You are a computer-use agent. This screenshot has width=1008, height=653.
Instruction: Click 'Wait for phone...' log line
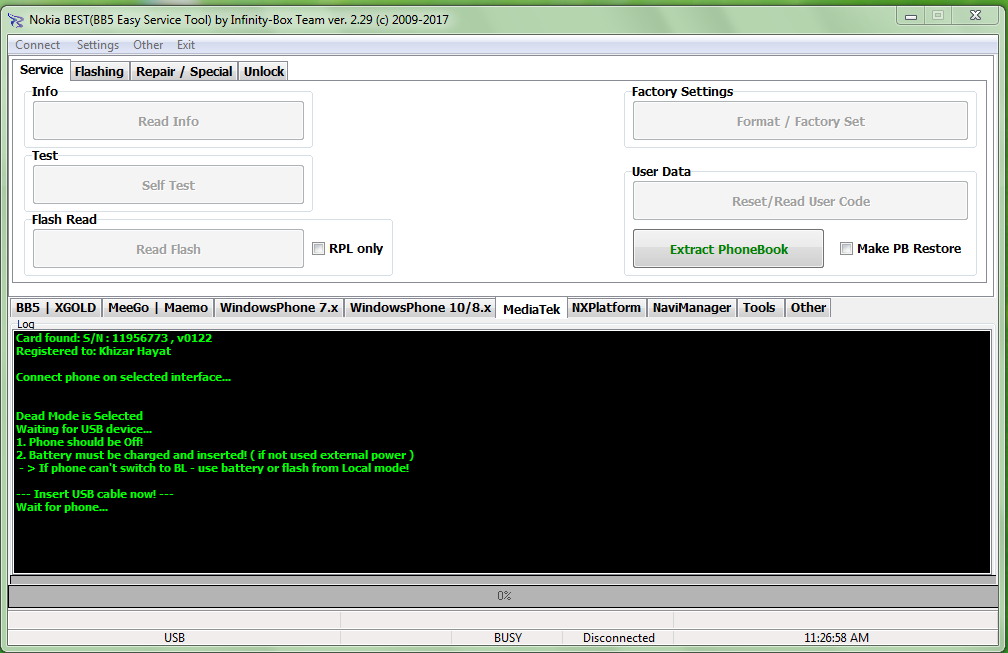point(62,507)
